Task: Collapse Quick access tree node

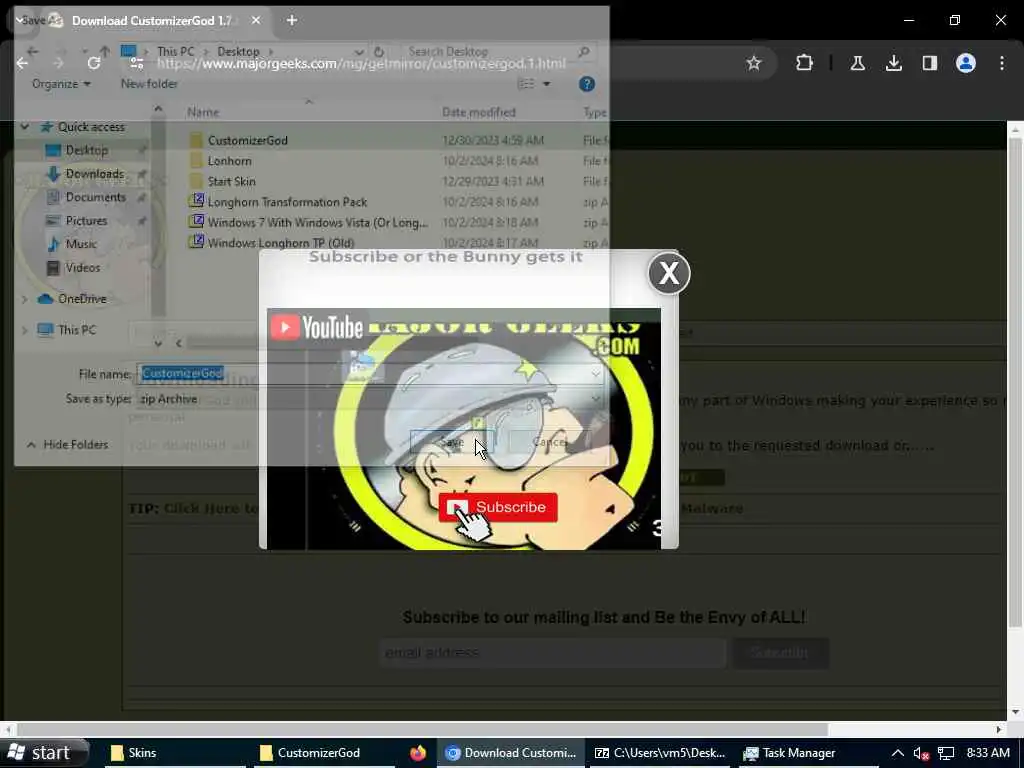Action: tap(25, 127)
